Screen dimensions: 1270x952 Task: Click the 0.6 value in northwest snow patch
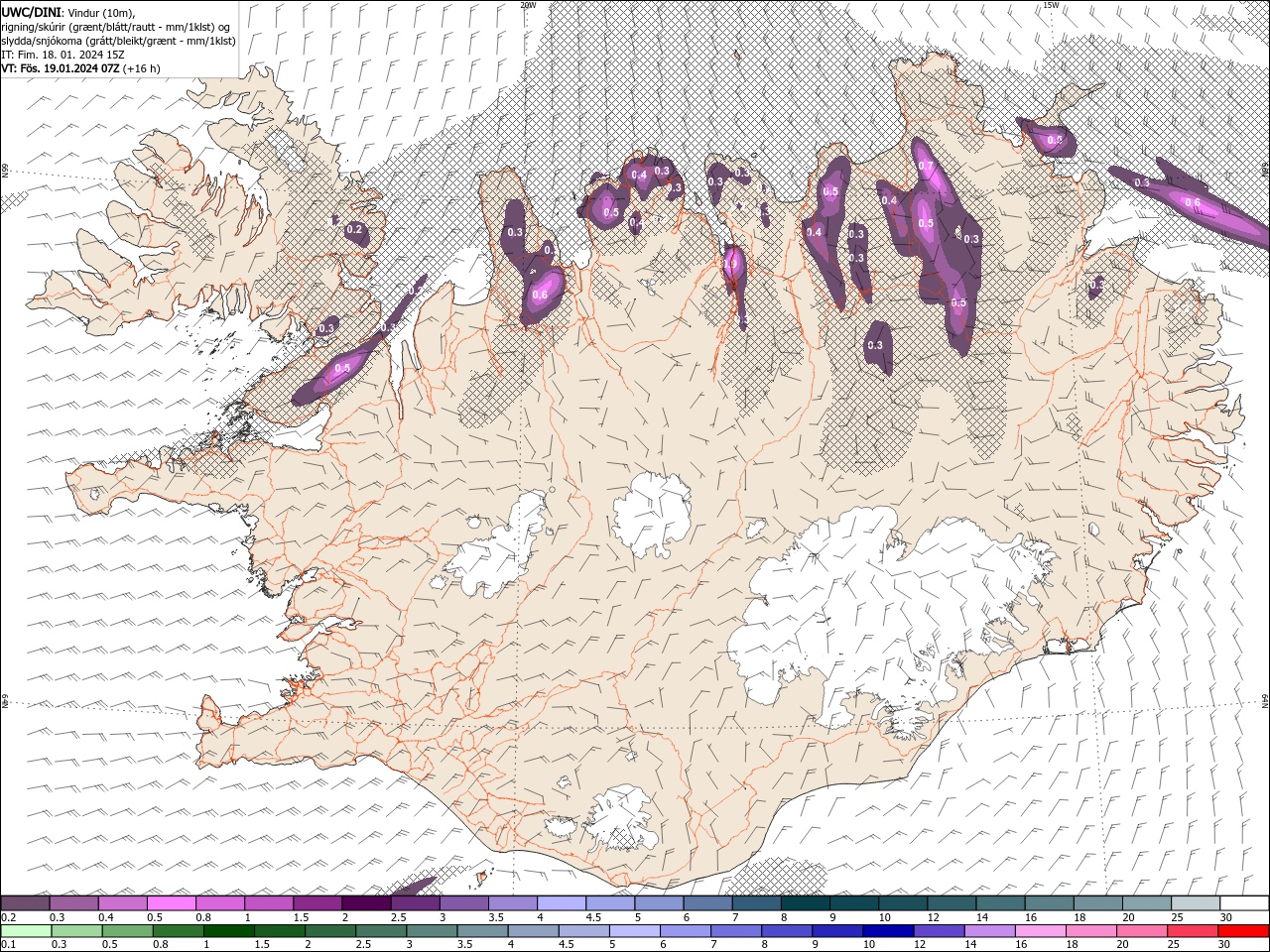(540, 295)
